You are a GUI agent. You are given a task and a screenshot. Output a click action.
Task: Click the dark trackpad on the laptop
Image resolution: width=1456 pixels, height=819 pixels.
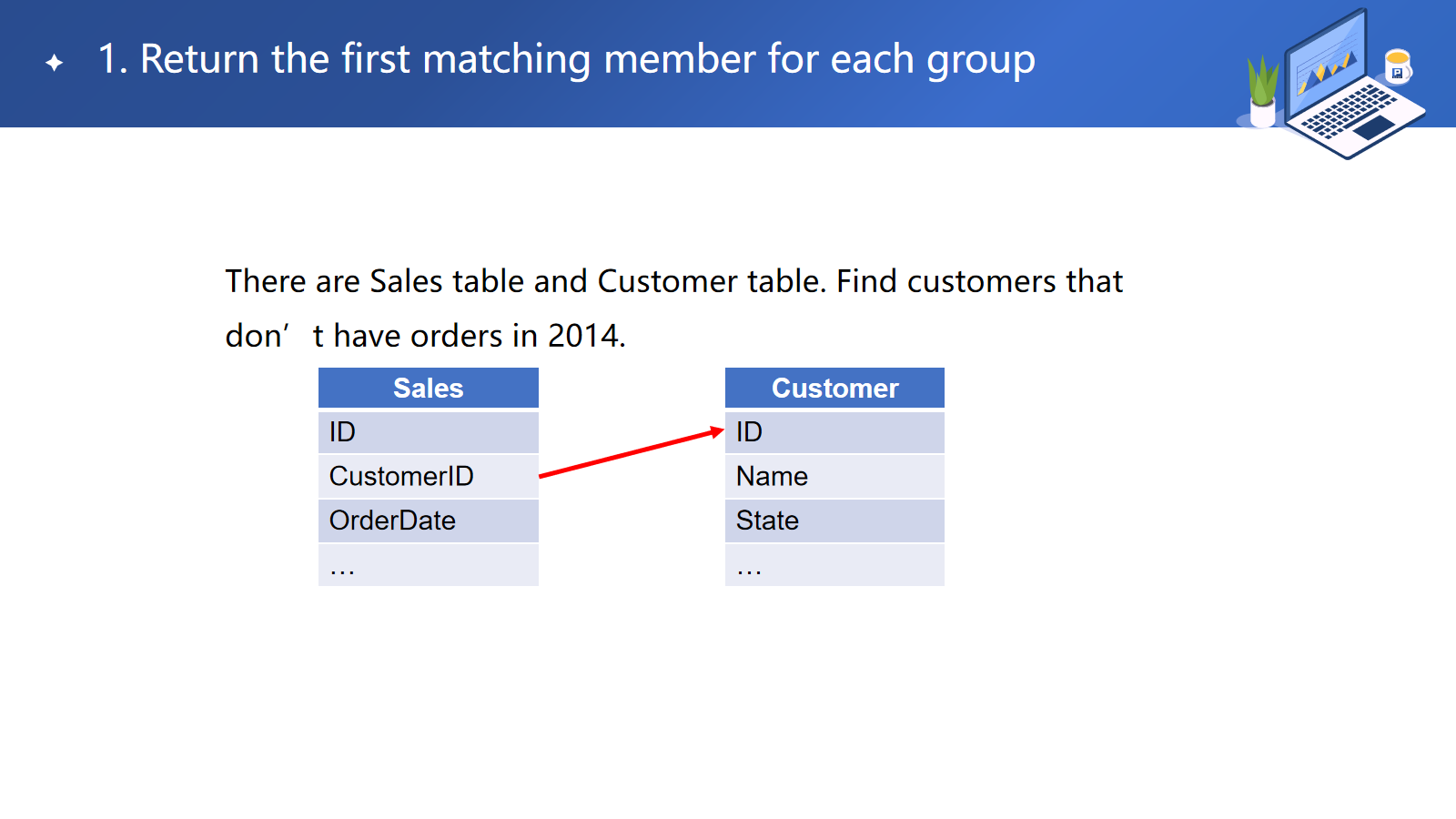1374,126
